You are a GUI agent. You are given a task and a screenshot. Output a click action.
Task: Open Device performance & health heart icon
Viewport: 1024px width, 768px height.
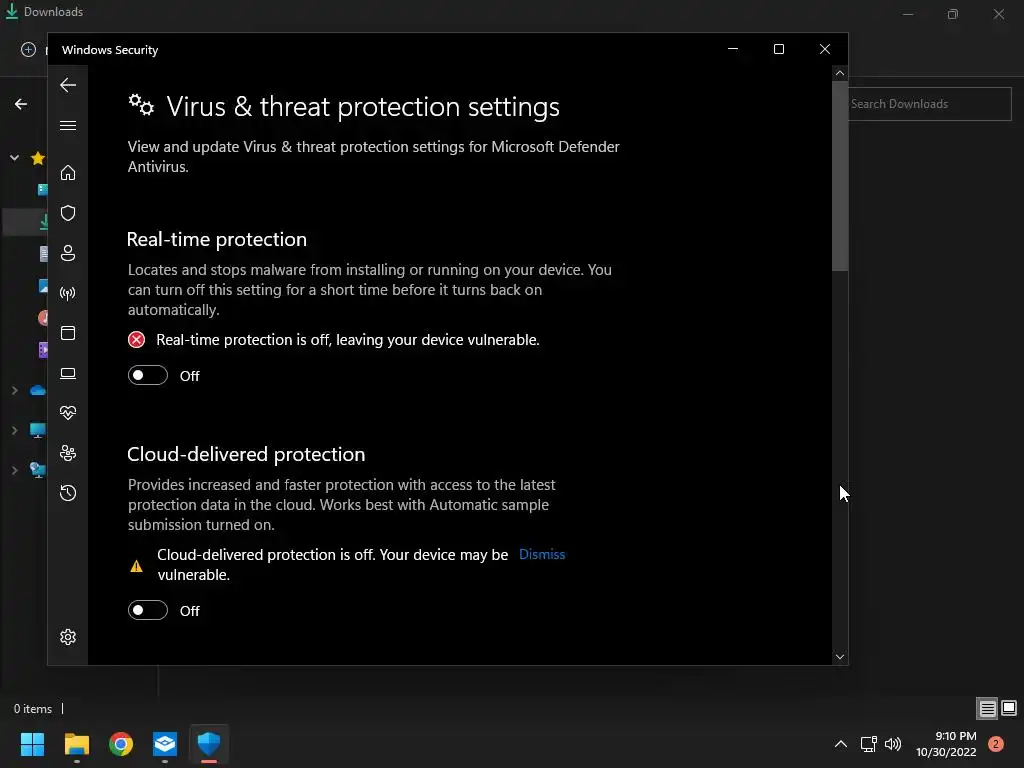[68, 413]
